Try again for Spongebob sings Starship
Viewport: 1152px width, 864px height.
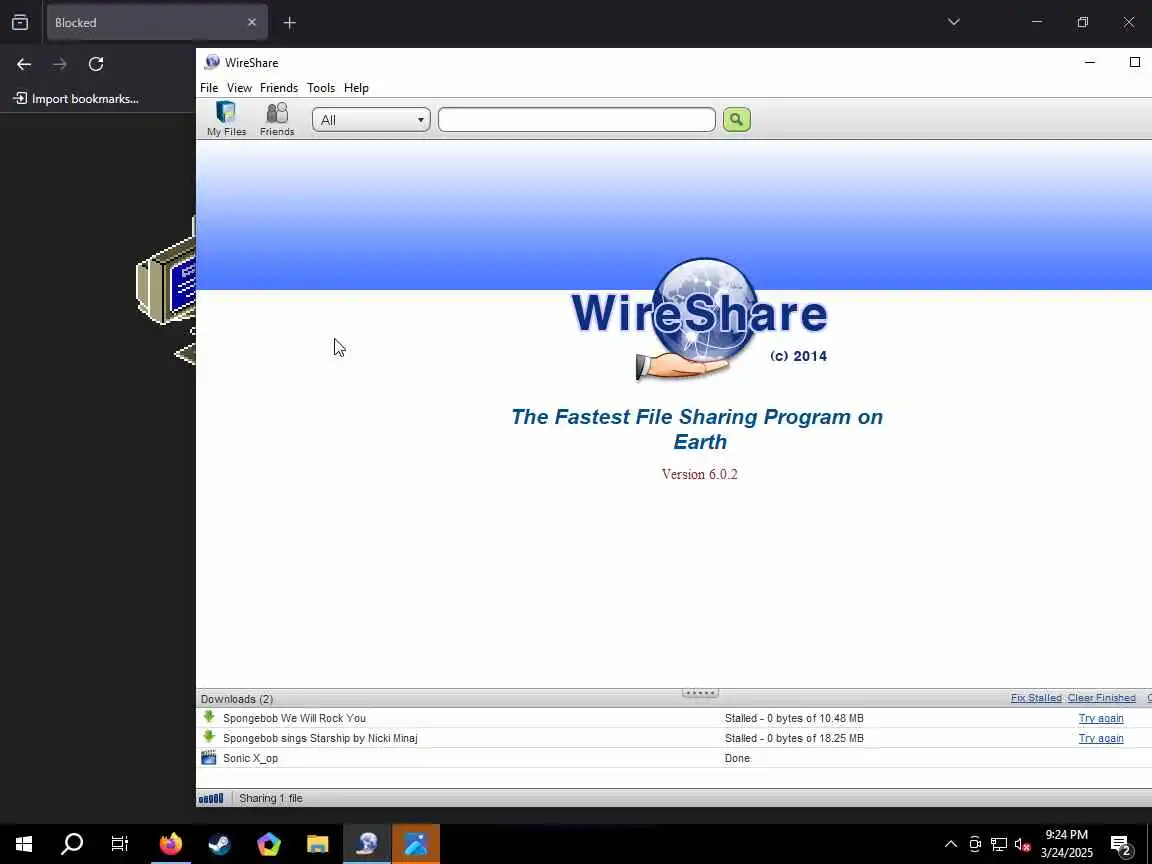click(x=1101, y=738)
